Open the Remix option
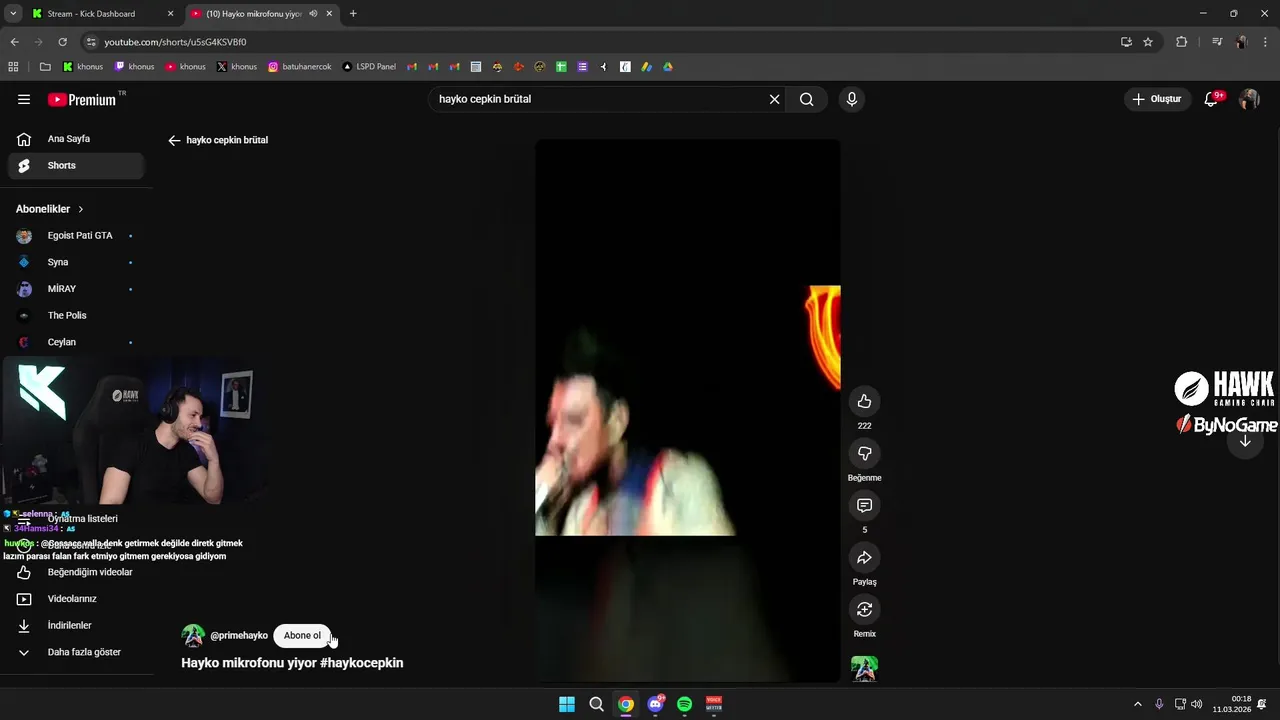The width and height of the screenshot is (1280, 720). click(x=865, y=610)
